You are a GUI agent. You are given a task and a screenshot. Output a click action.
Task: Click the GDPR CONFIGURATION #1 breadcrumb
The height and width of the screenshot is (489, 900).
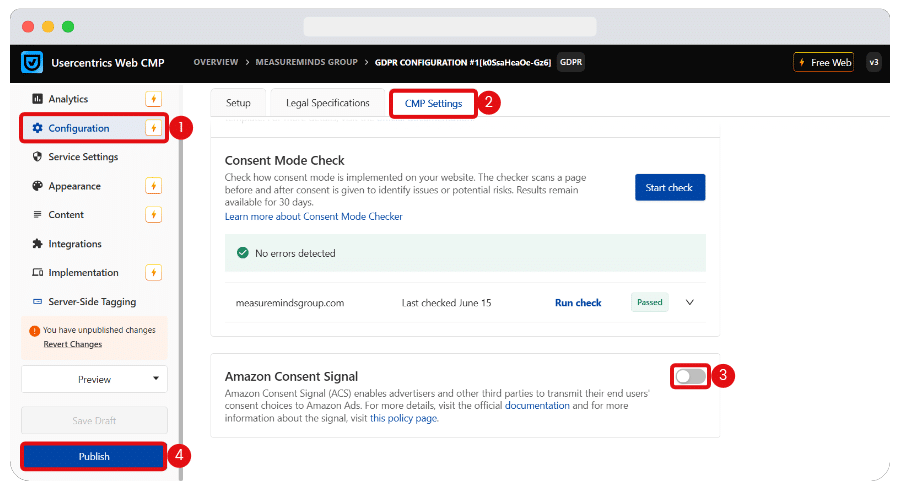click(x=463, y=62)
